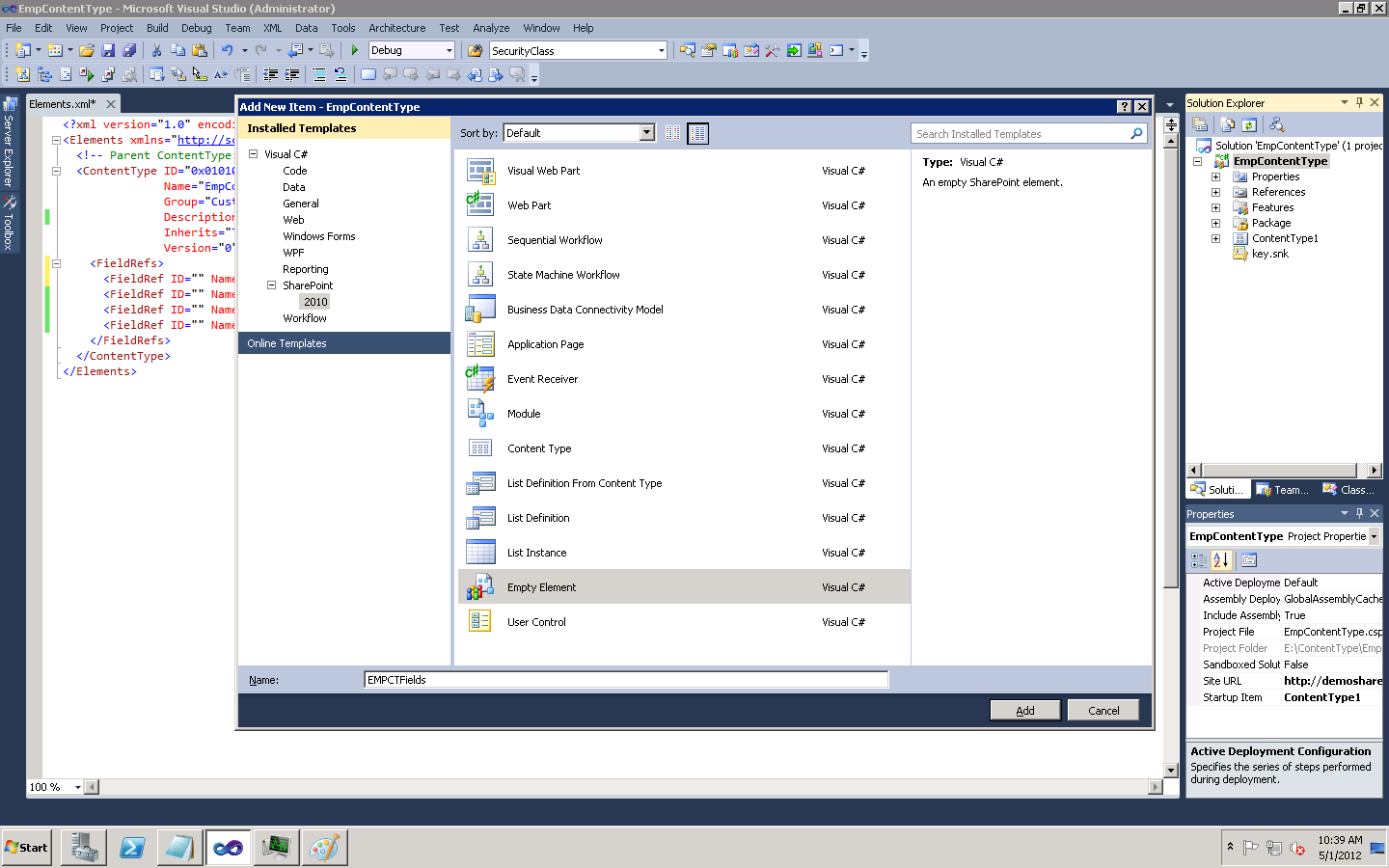Open the Build menu

coord(157,28)
